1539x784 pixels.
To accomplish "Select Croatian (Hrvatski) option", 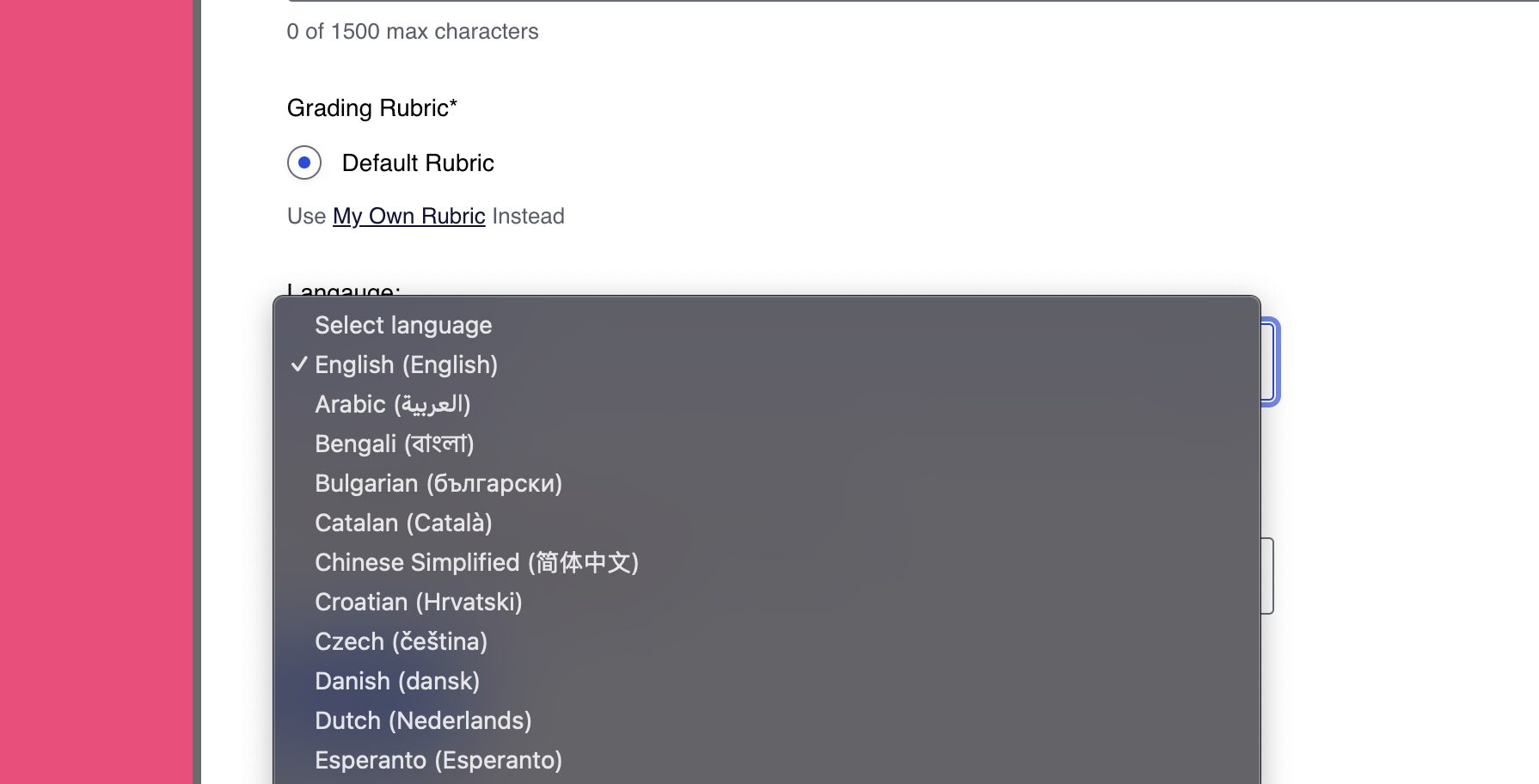I will 418,602.
